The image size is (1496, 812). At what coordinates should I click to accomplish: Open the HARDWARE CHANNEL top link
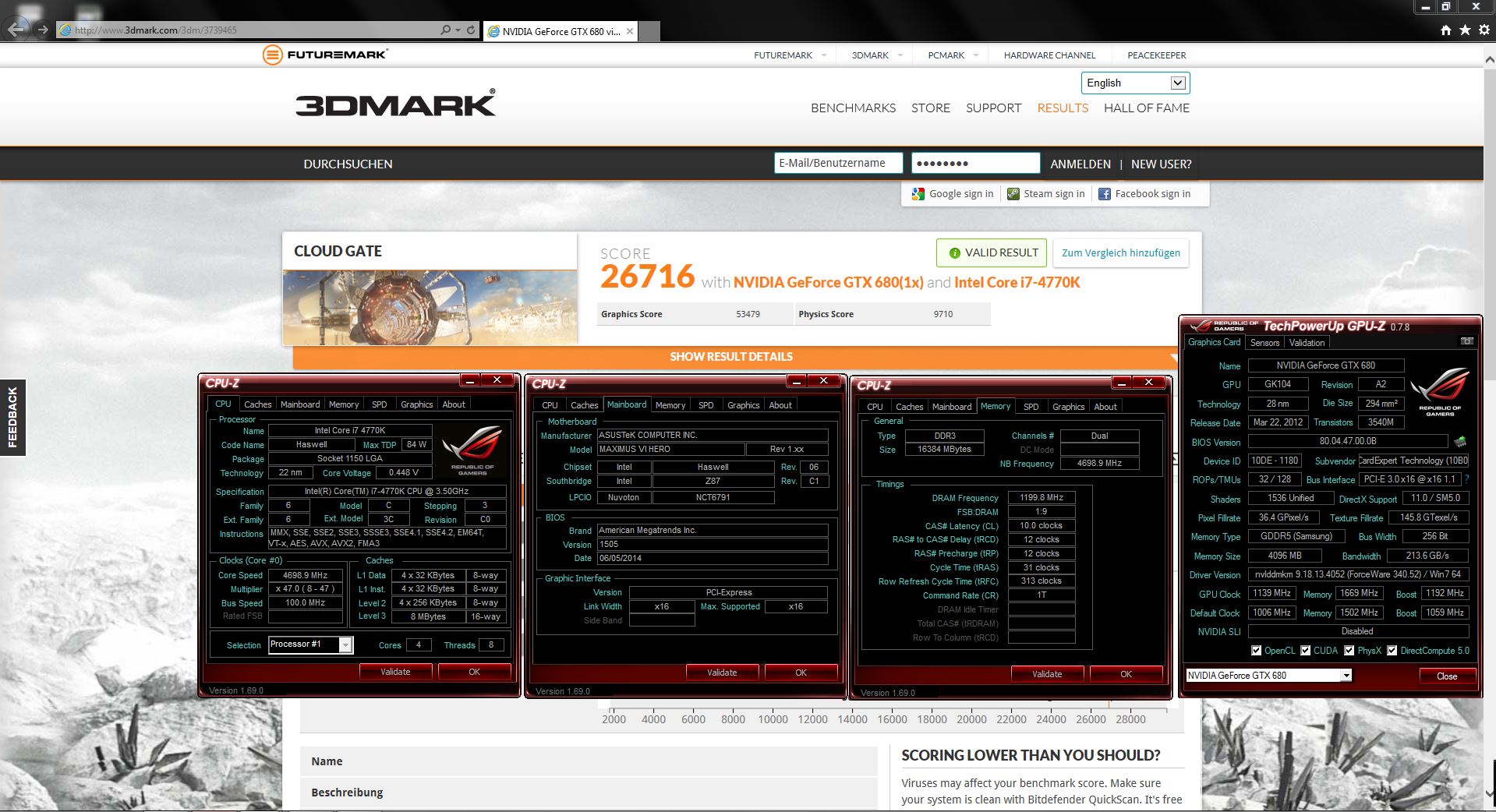pos(1049,55)
